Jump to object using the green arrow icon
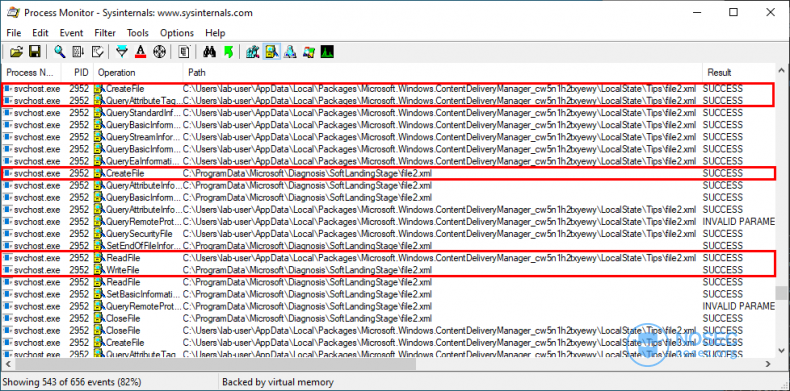Screen dimensions: 790x391 pyautogui.click(x=228, y=51)
